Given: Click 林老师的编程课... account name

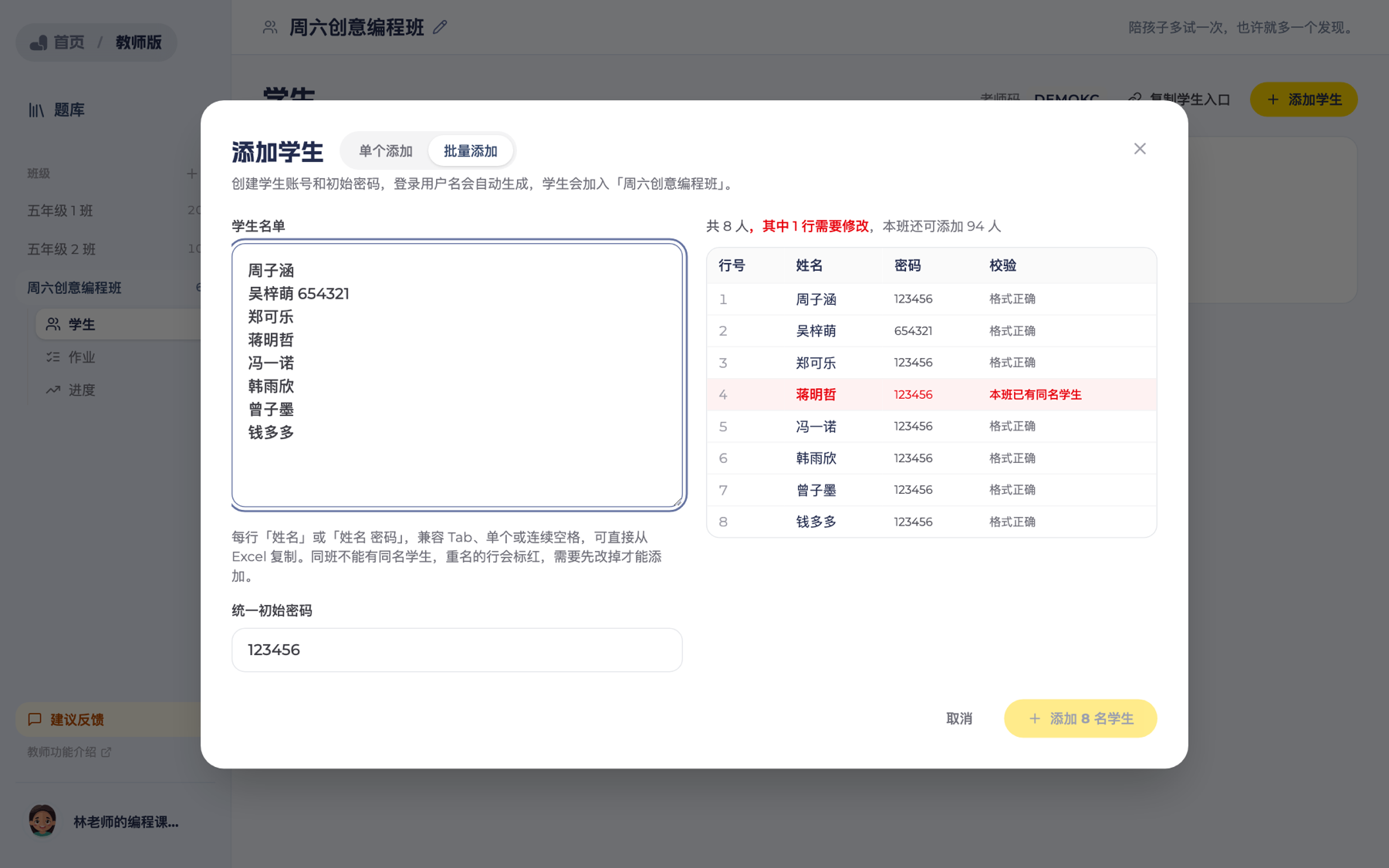Looking at the screenshot, I should pos(126,822).
